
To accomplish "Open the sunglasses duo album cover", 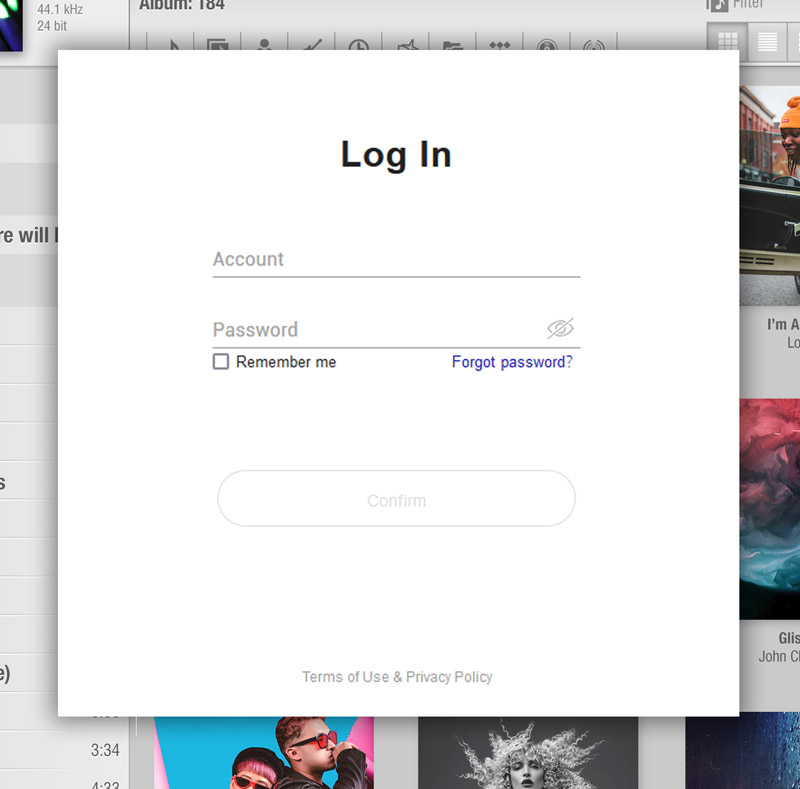I will (x=264, y=753).
